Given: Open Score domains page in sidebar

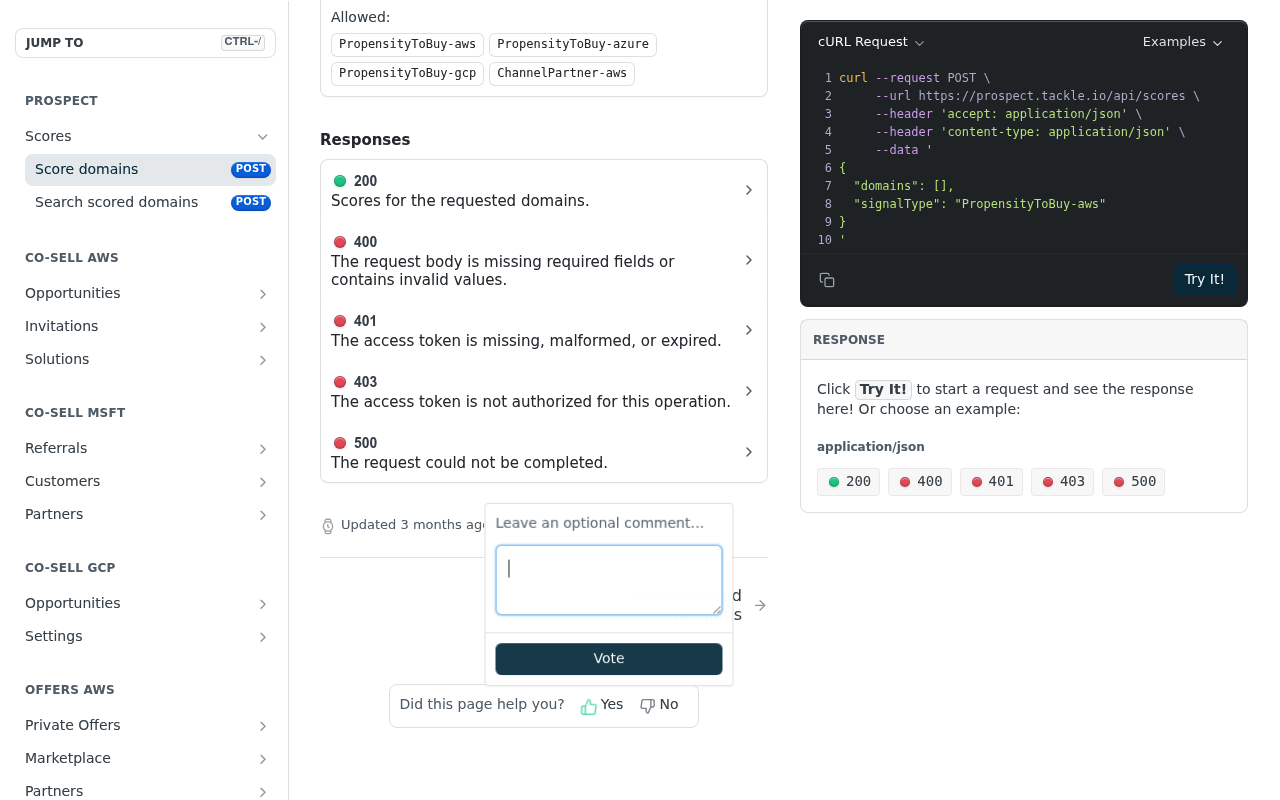Looking at the screenshot, I should pos(150,170).
